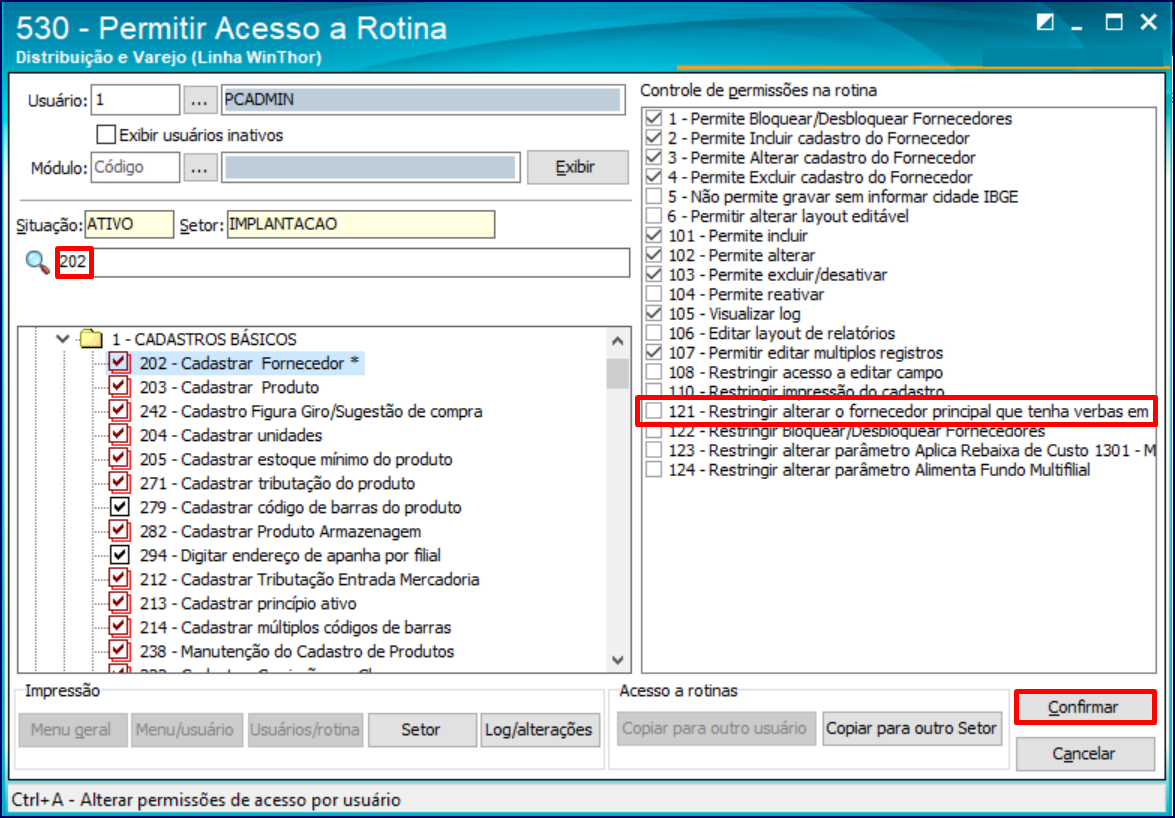Click Copiar para outro Setor
Viewport: 1175px width, 818px height.
tap(912, 728)
